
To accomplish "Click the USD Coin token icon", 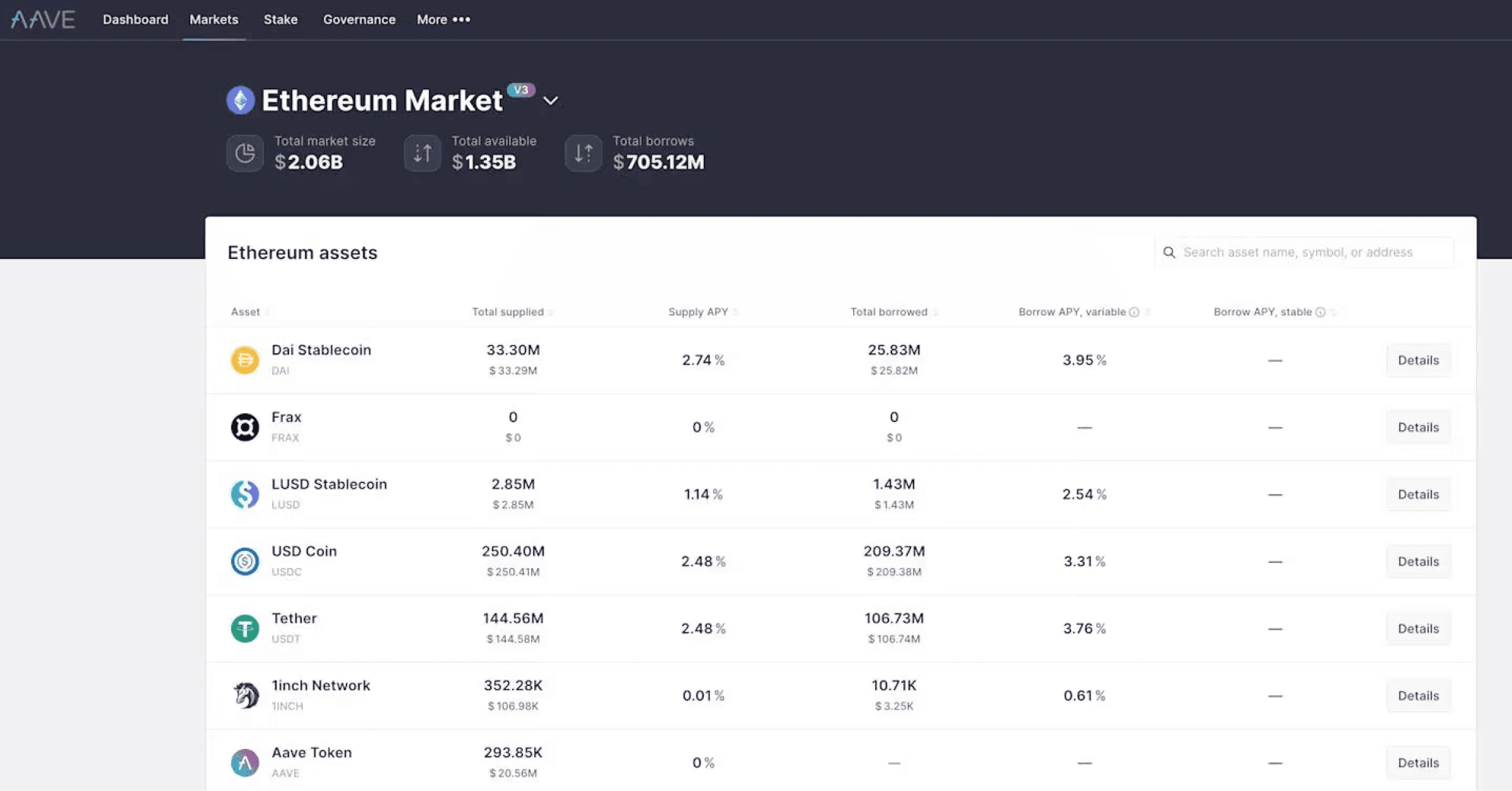I will pyautogui.click(x=245, y=561).
